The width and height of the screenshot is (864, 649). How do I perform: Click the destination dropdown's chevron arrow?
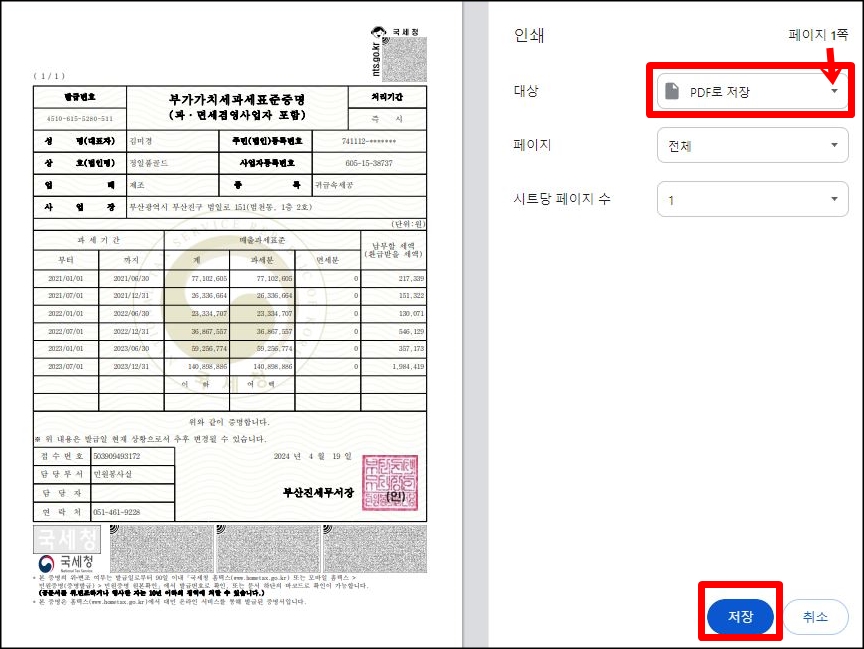pyautogui.click(x=833, y=91)
